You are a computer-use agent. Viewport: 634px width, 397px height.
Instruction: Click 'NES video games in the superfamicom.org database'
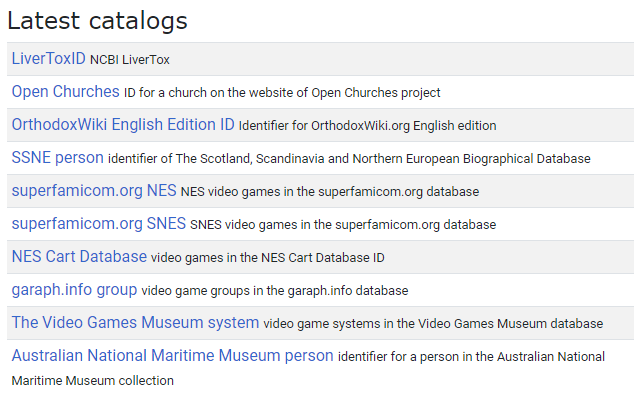[330, 192]
